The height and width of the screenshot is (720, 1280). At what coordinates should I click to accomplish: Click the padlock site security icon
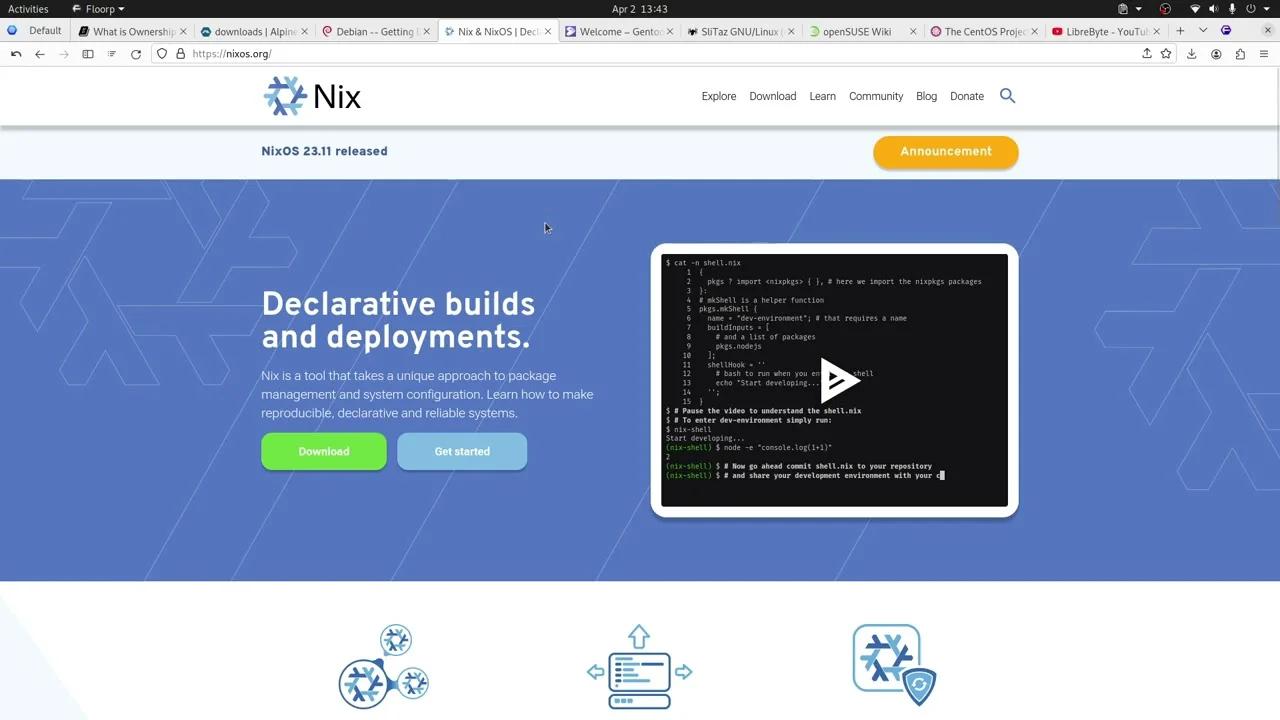(181, 54)
